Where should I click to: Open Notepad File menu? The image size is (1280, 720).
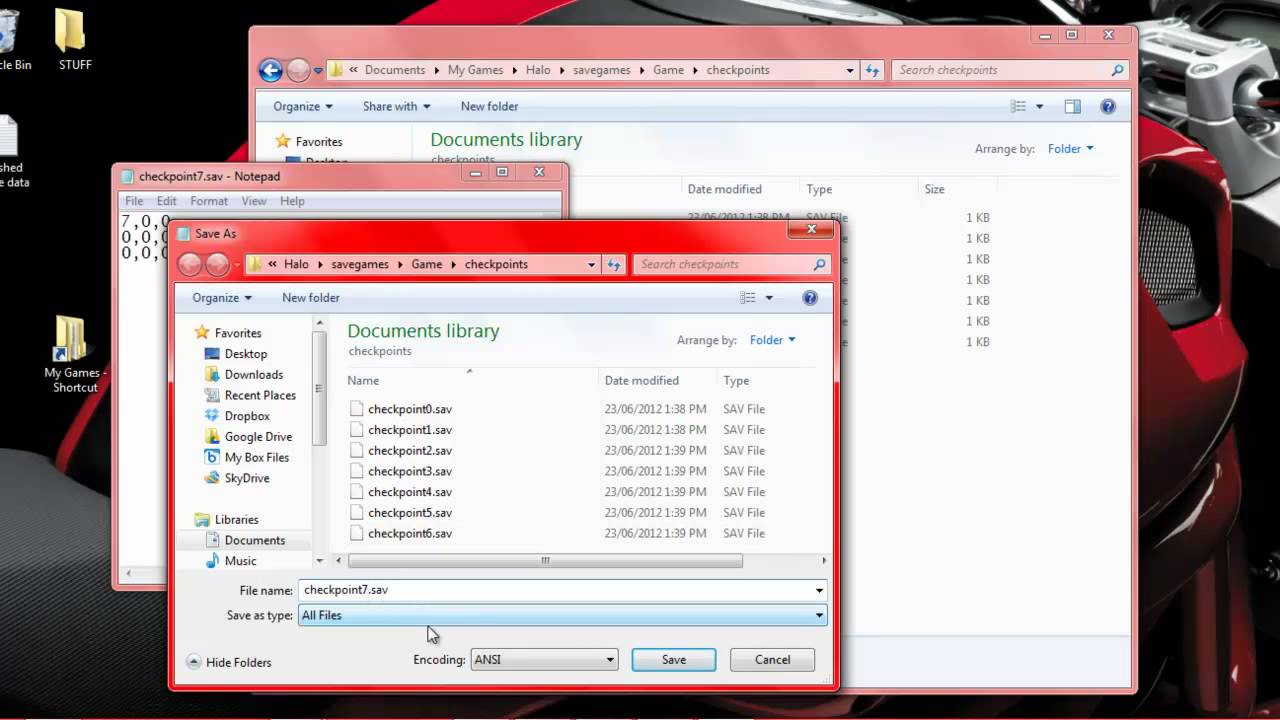pyautogui.click(x=134, y=201)
